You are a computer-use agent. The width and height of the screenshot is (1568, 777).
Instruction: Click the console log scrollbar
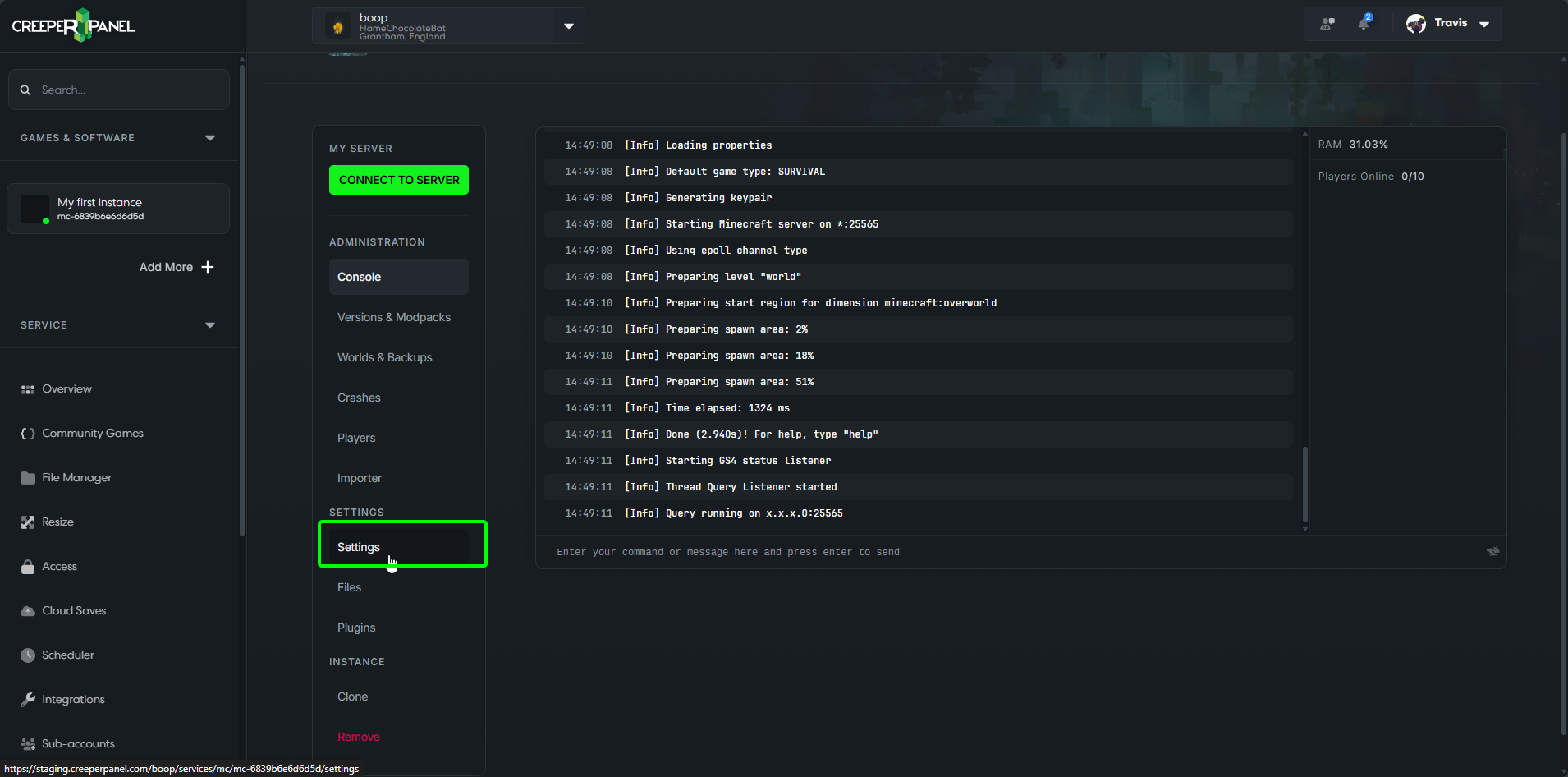click(1305, 485)
